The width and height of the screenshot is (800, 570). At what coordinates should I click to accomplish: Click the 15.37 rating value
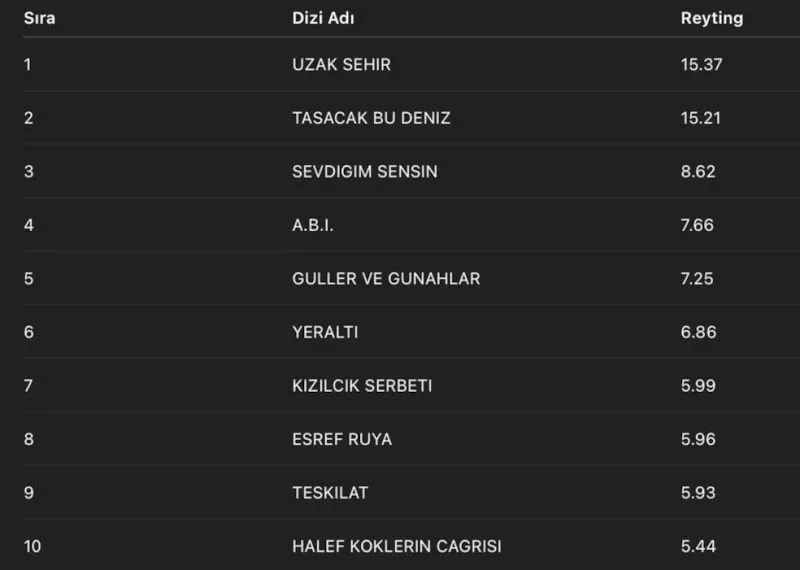pyautogui.click(x=701, y=65)
